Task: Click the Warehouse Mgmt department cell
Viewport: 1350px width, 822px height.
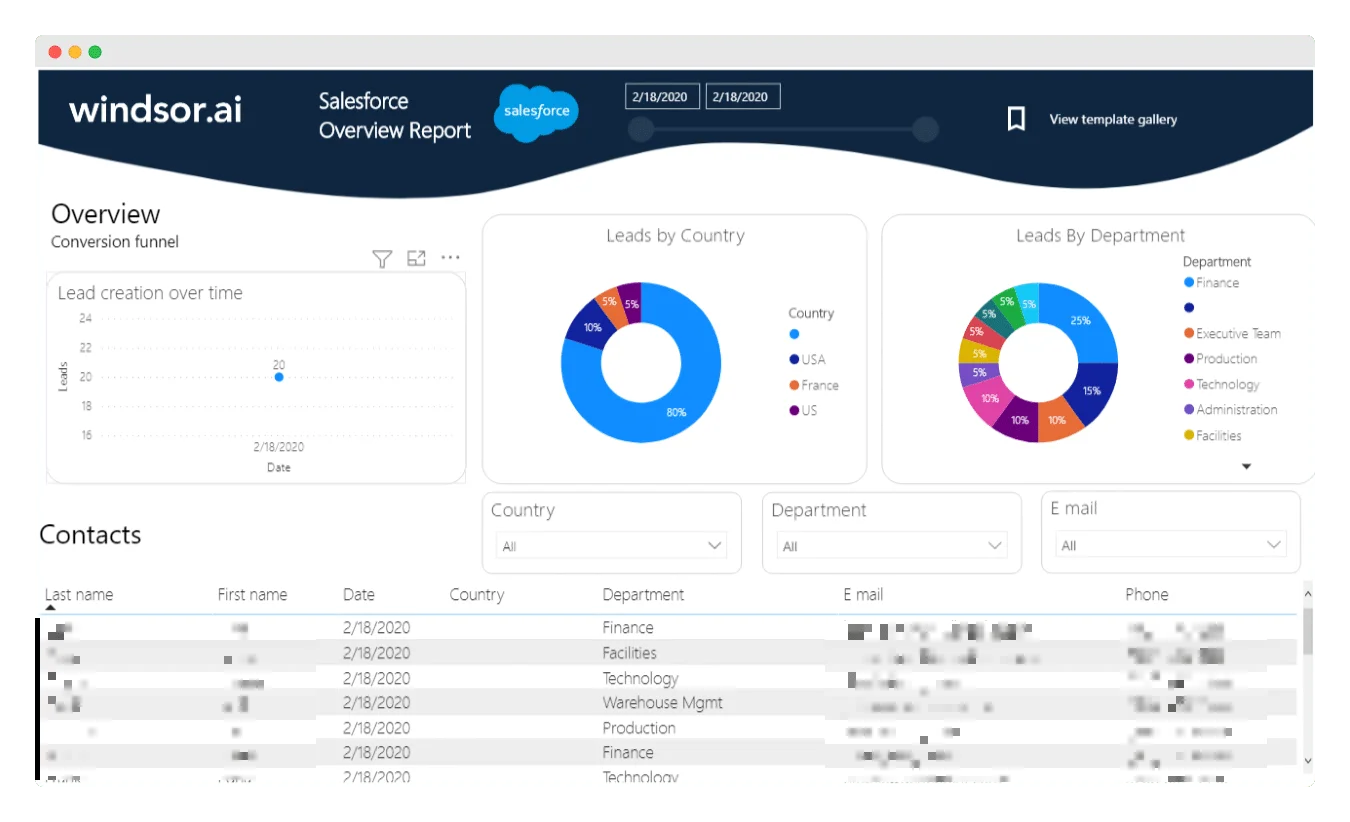Action: tap(662, 703)
